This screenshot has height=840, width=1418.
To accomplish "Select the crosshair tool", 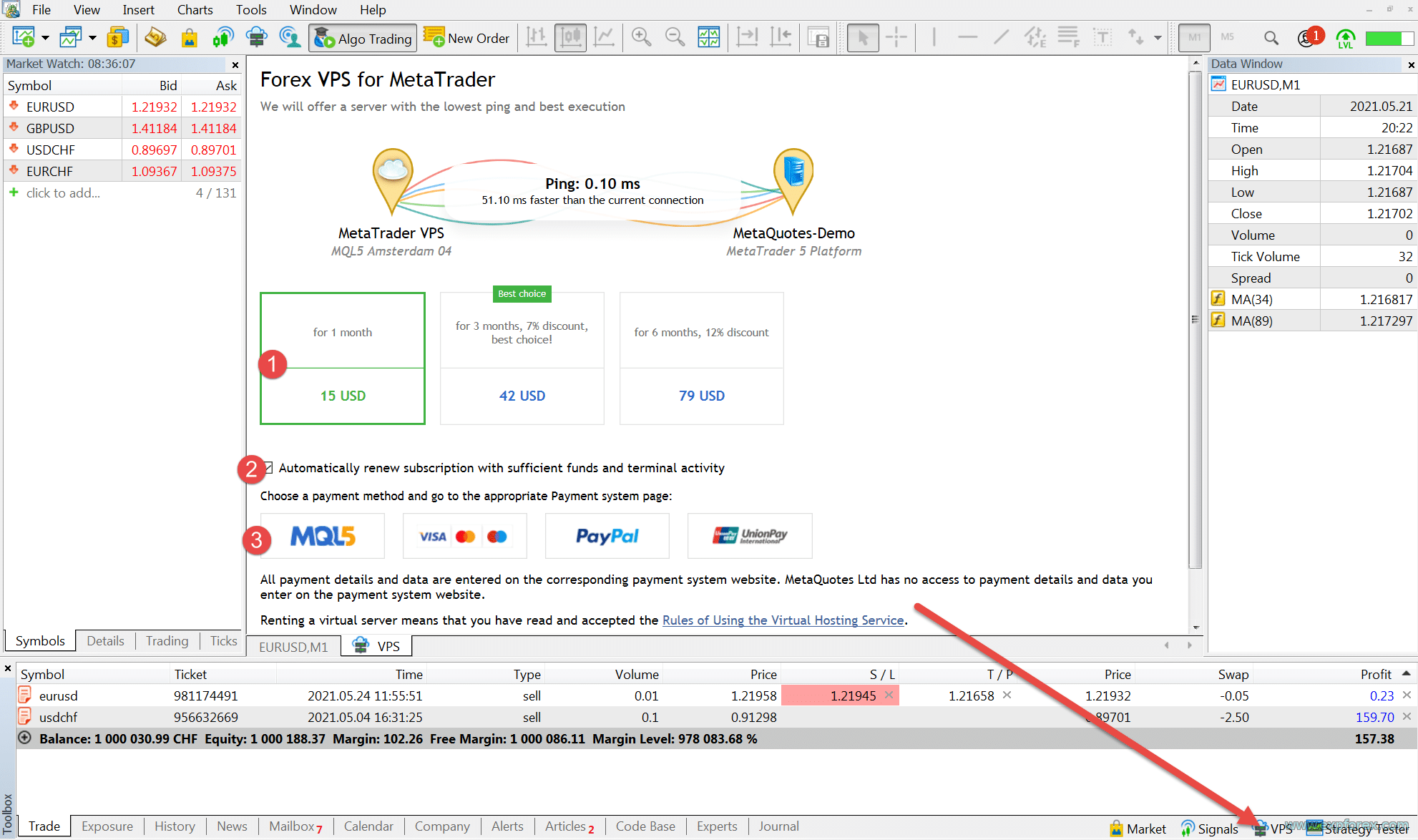I will [x=896, y=37].
